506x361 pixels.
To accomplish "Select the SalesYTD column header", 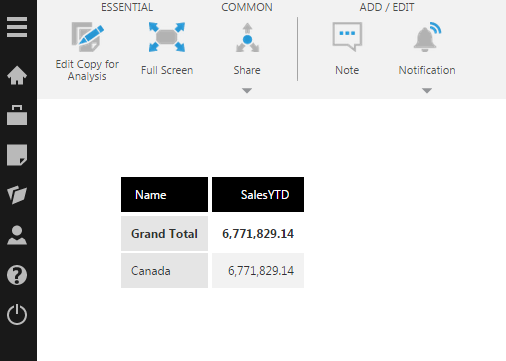I will [258, 195].
